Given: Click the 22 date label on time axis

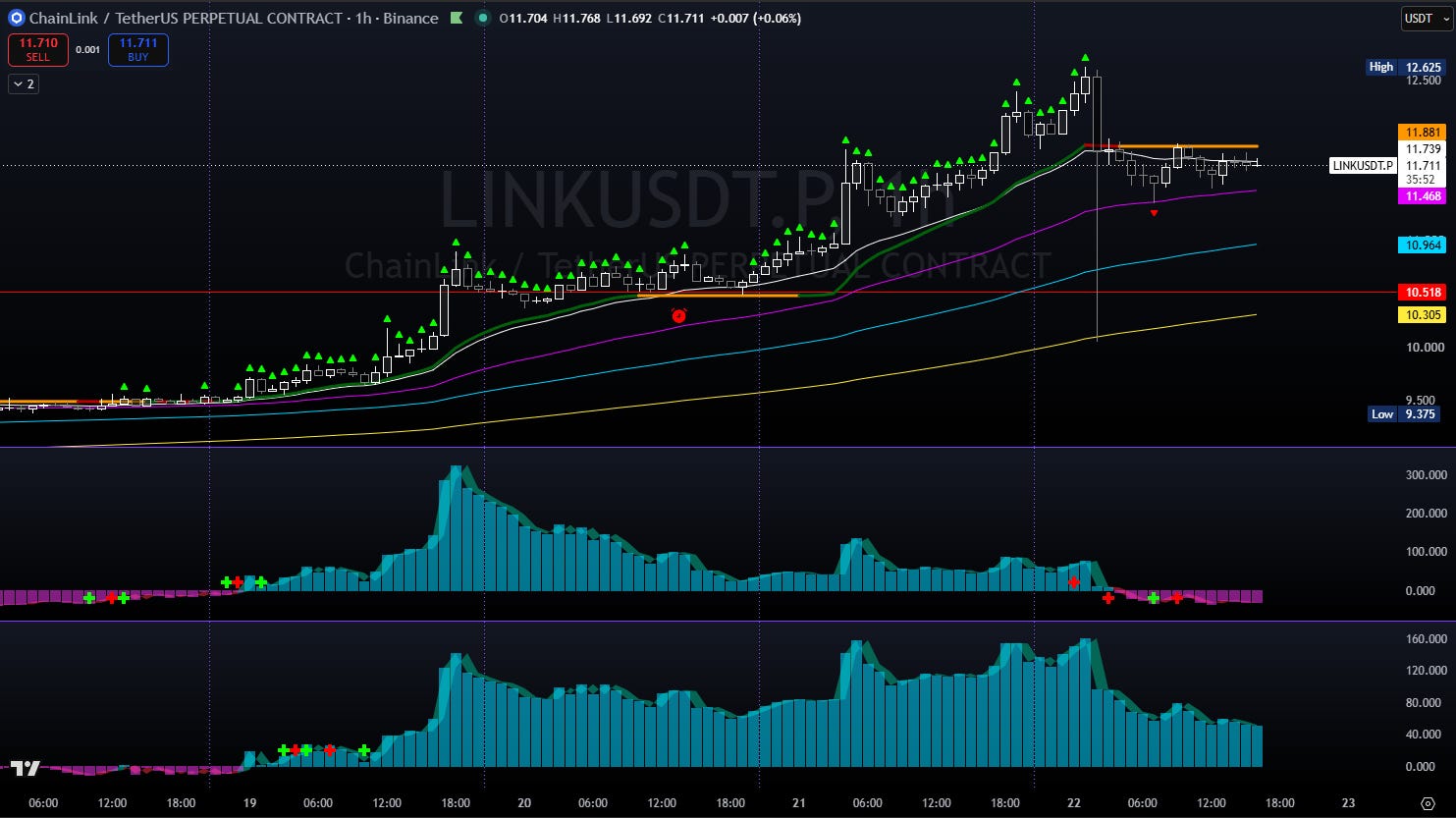Looking at the screenshot, I should [x=1073, y=802].
